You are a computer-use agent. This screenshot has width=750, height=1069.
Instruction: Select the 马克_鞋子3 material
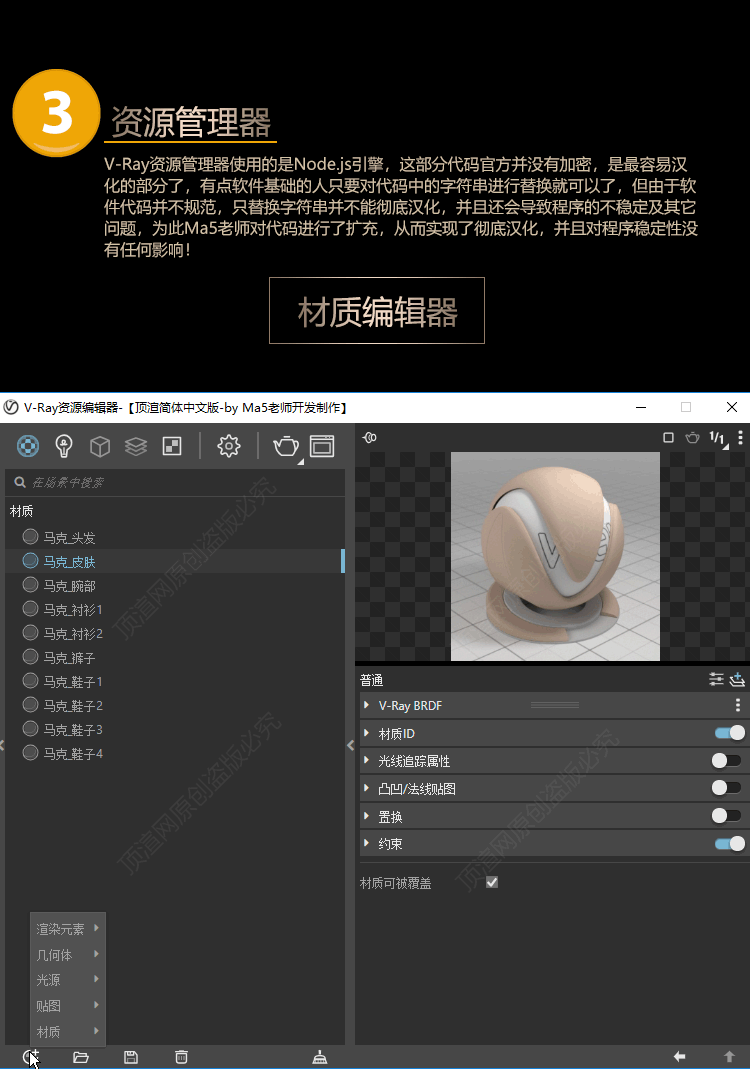click(175, 729)
